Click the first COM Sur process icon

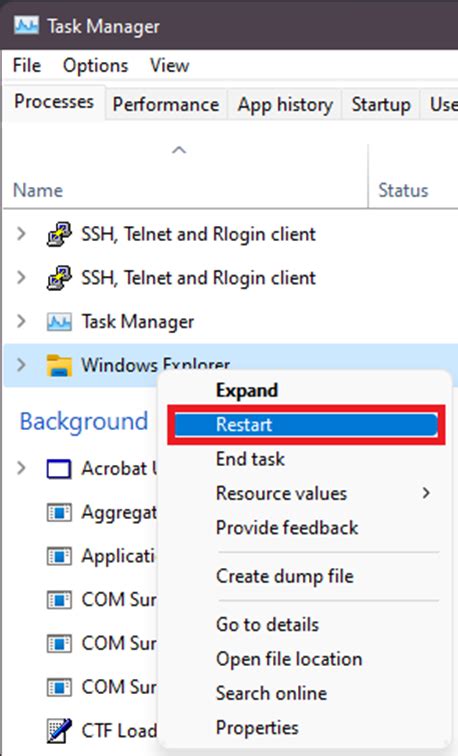coord(59,600)
